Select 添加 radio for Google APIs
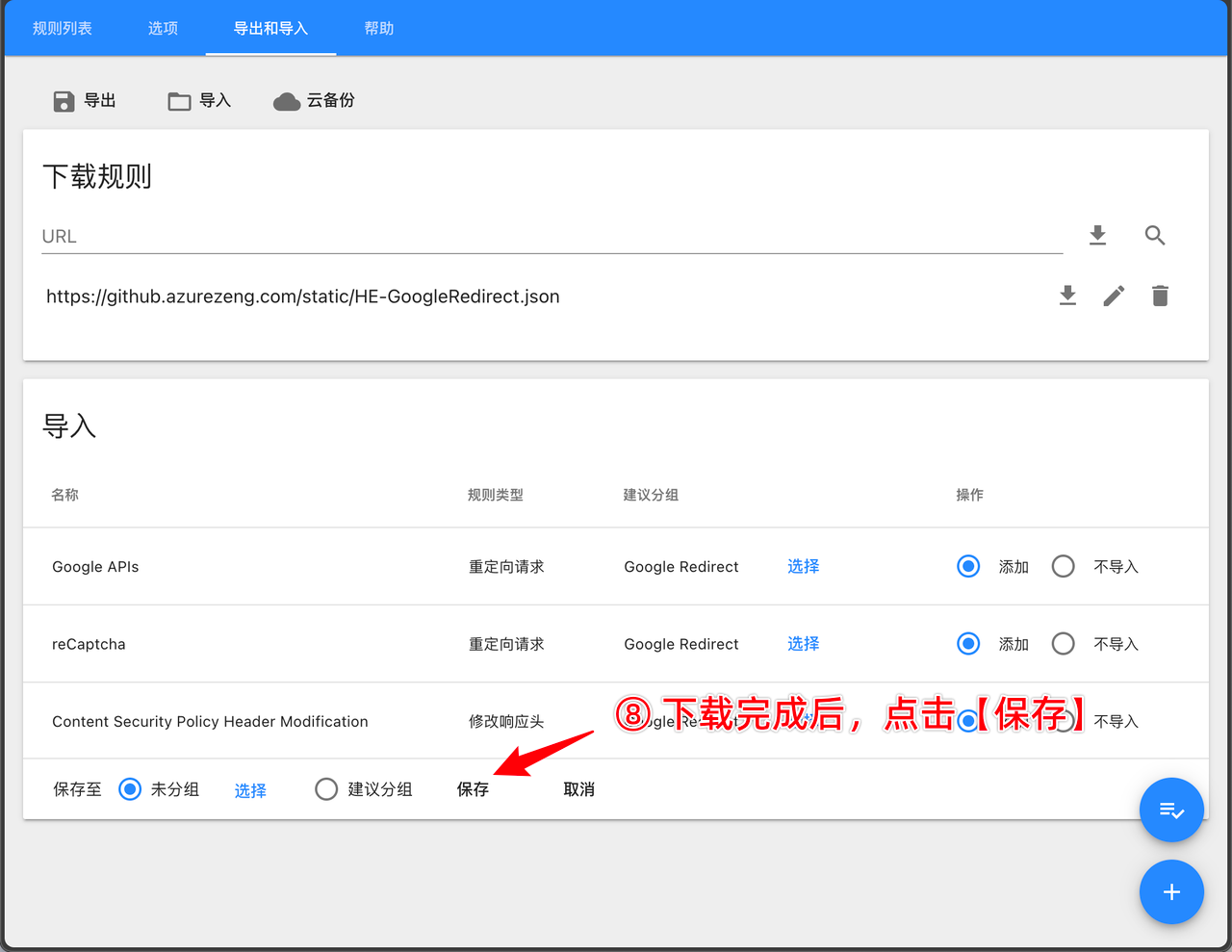1232x952 pixels. tap(968, 566)
